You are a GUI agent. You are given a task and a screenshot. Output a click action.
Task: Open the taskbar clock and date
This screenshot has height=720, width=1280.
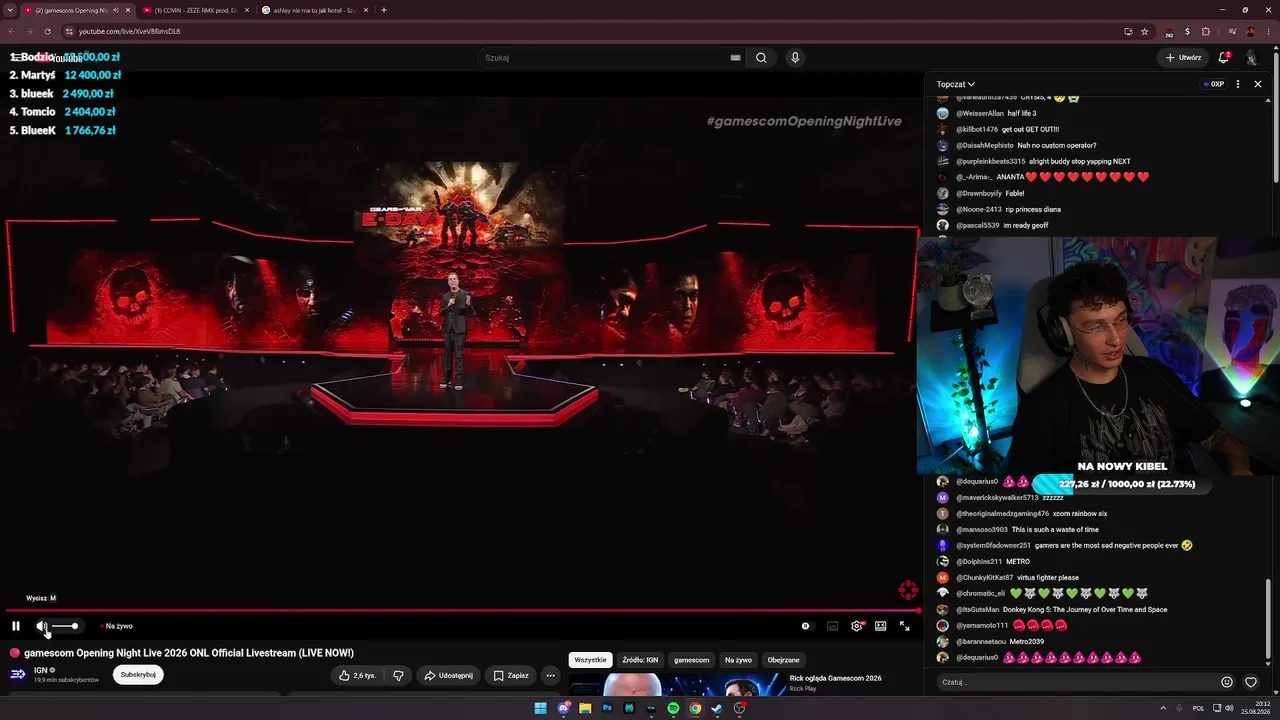pos(1256,708)
